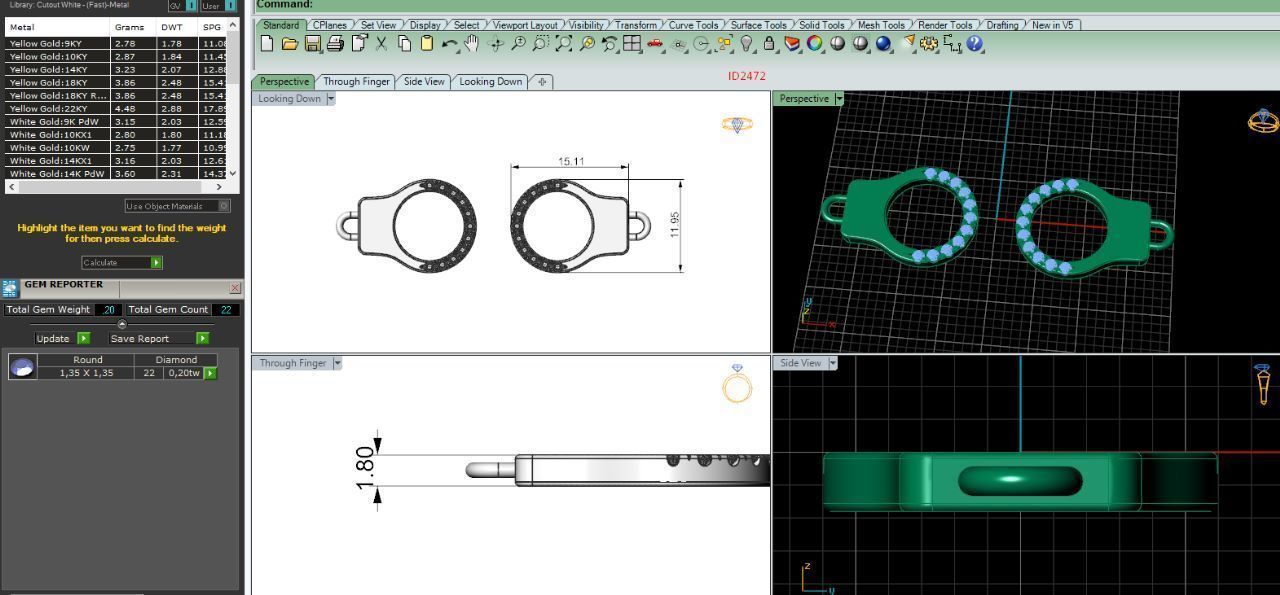Click the Save Report button
The width and height of the screenshot is (1280, 595).
[x=159, y=338]
